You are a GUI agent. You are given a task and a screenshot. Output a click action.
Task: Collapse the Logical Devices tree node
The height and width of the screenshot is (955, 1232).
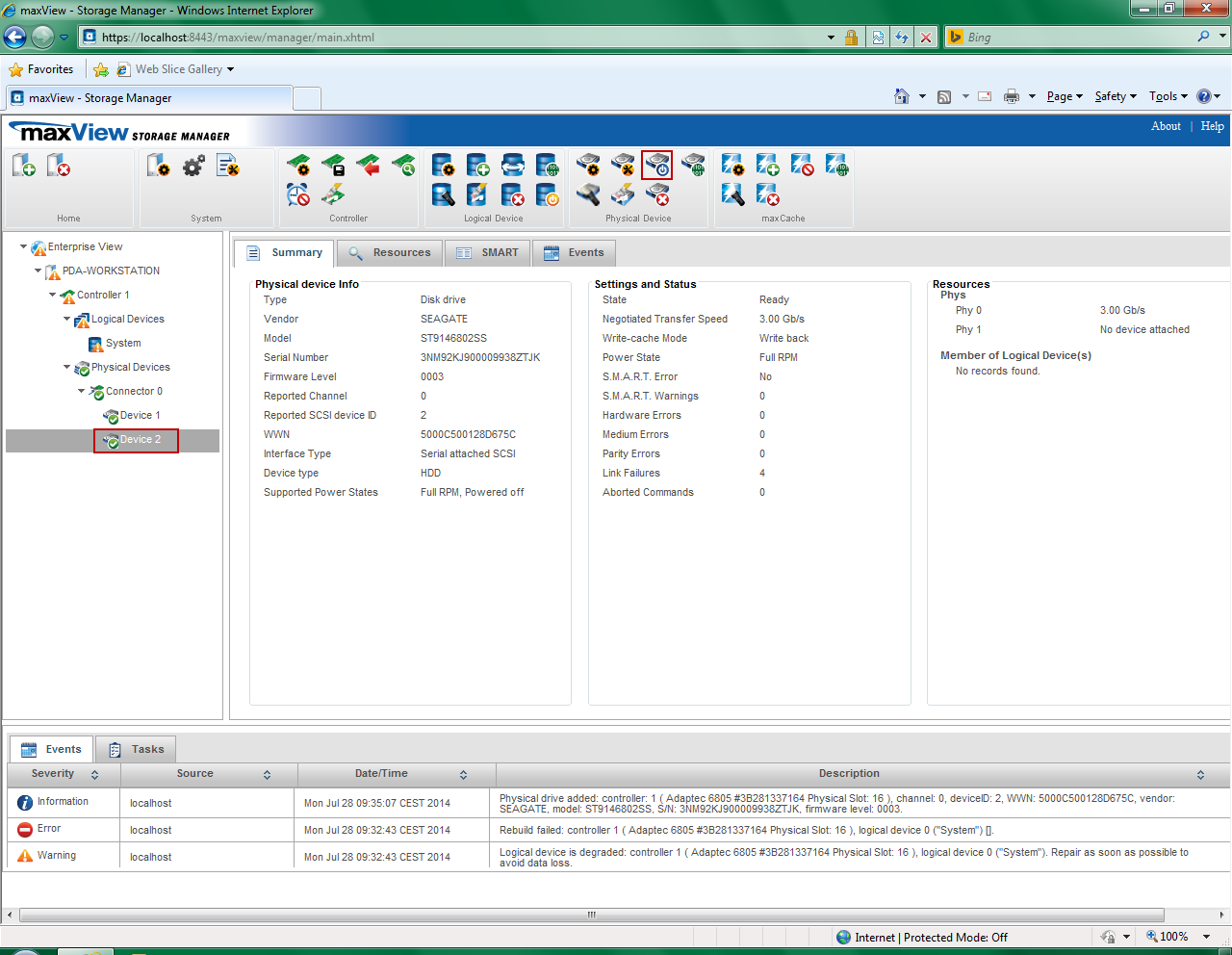pyautogui.click(x=67, y=320)
